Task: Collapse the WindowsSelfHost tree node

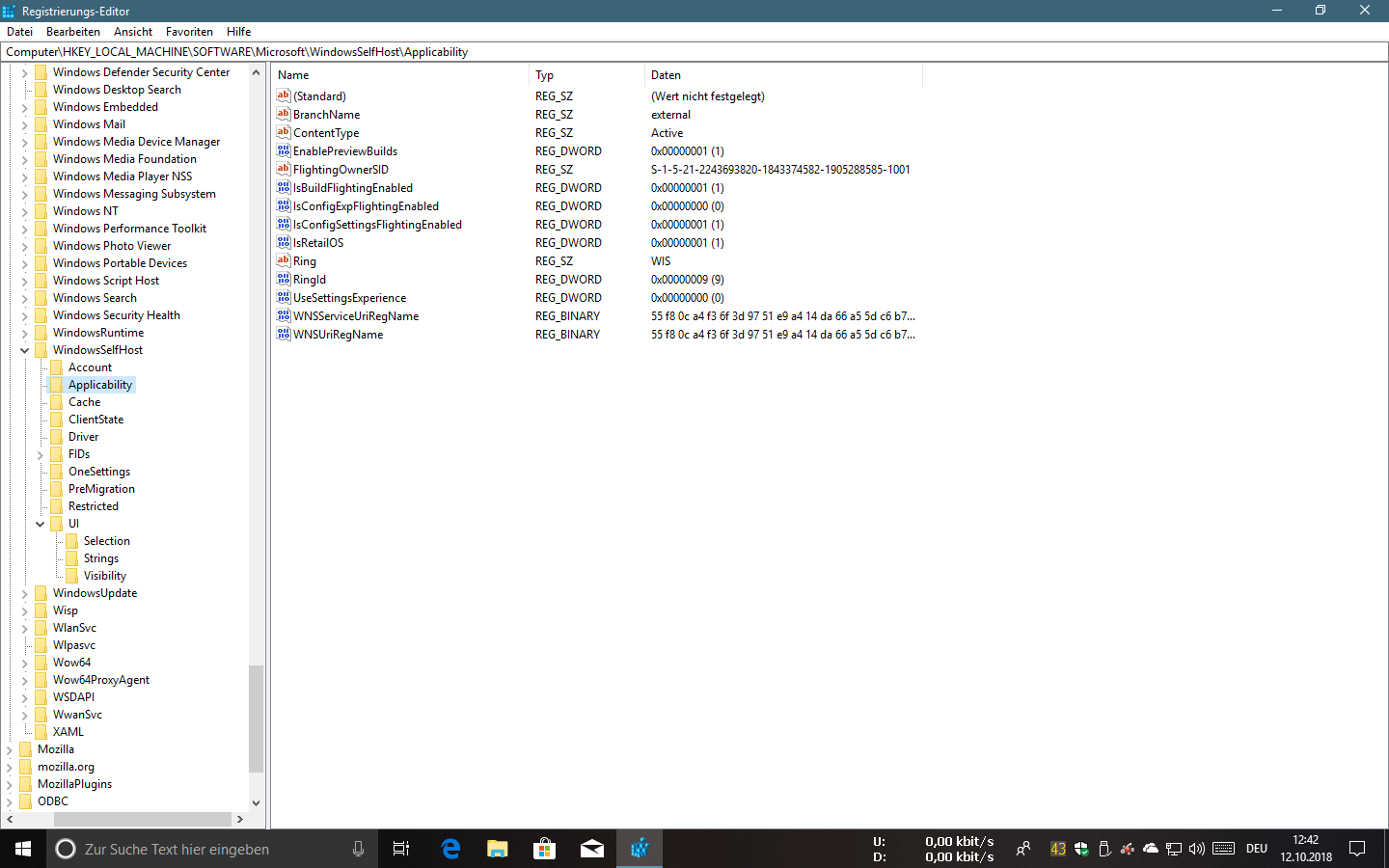Action: click(x=24, y=350)
